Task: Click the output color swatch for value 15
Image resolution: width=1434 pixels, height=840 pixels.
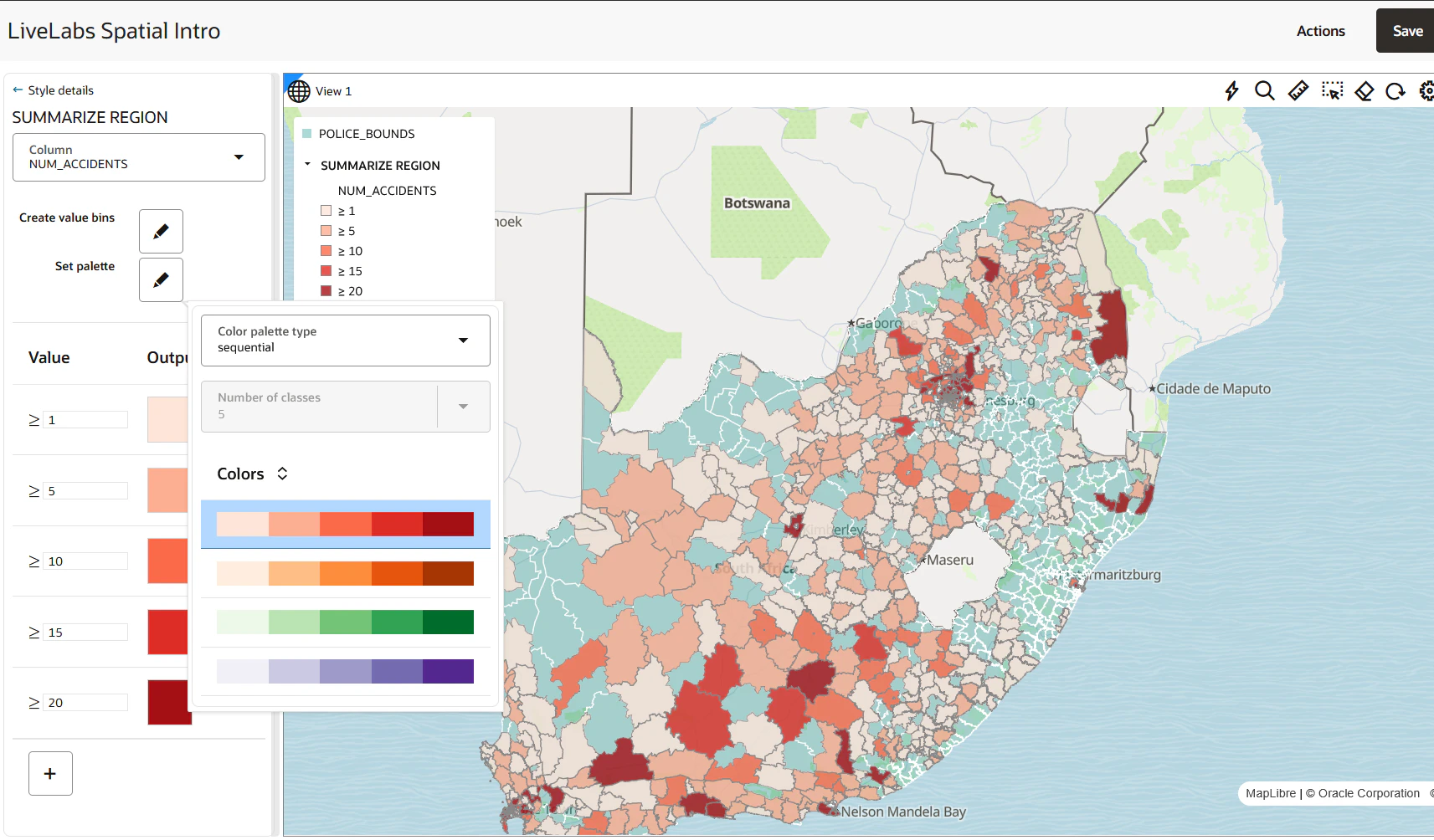Action: point(168,632)
